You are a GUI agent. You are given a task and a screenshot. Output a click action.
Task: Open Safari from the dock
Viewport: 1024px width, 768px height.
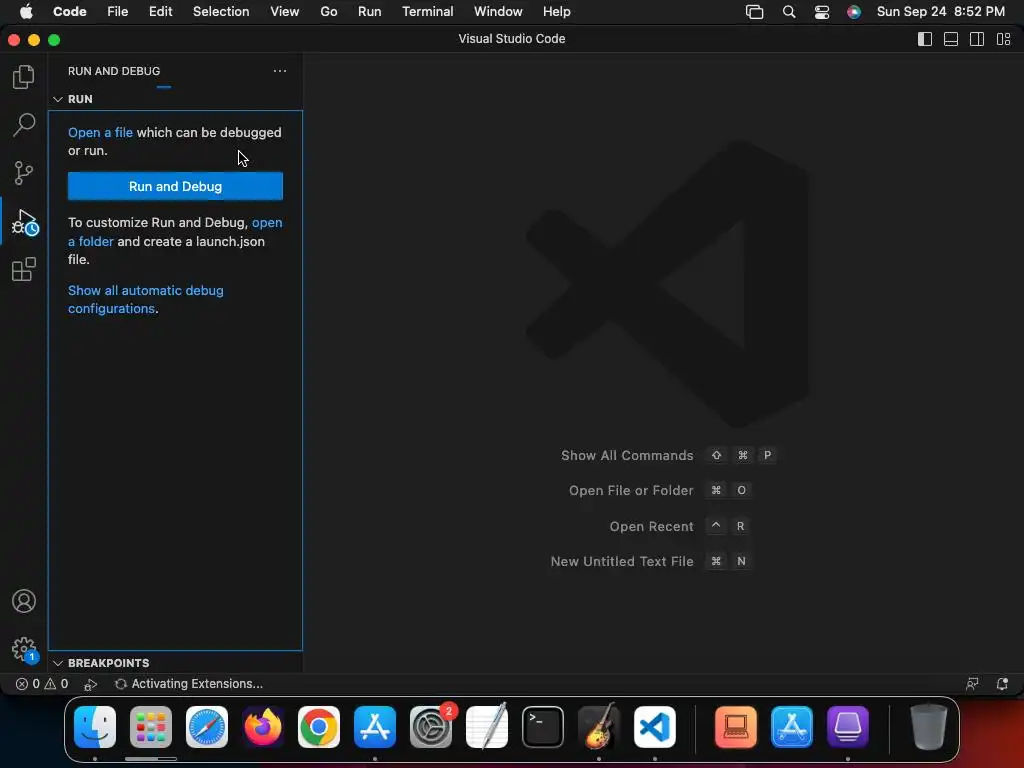click(207, 727)
